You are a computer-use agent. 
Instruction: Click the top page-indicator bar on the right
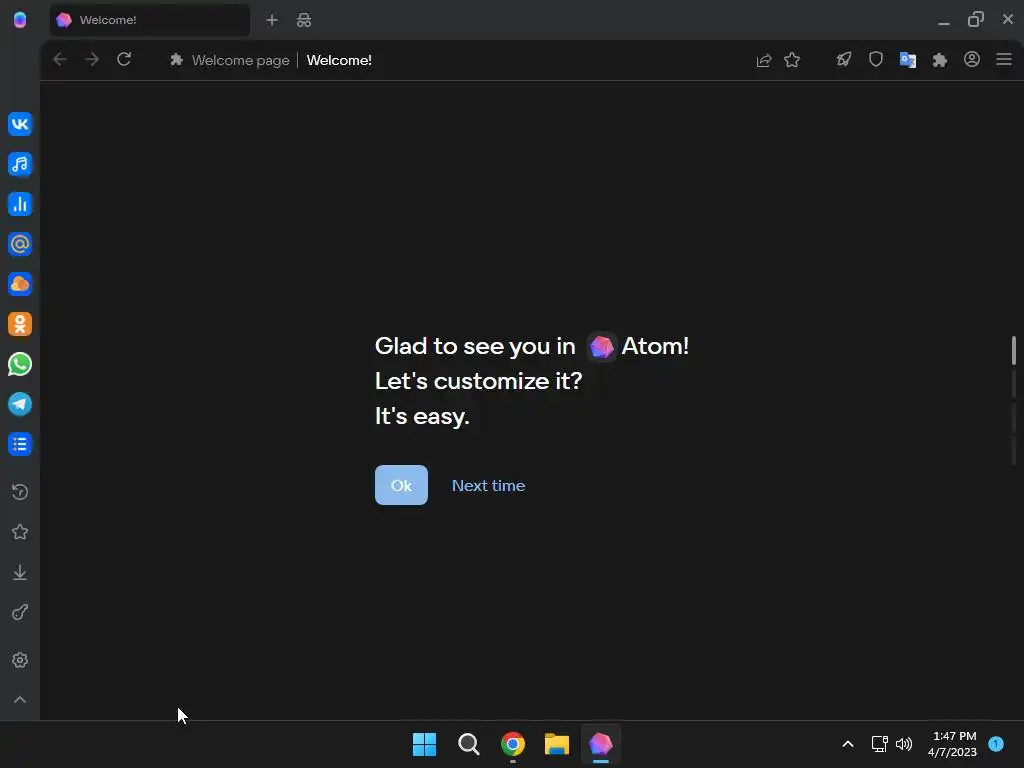[x=1014, y=350]
